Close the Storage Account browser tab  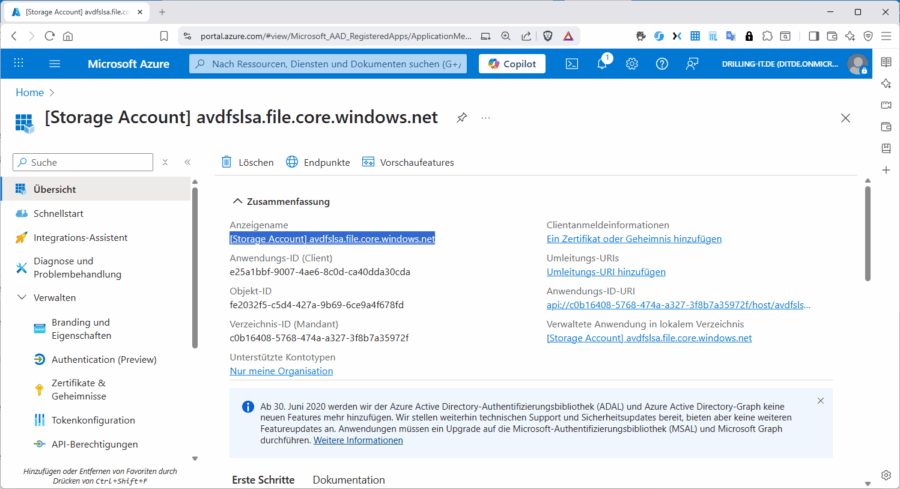pyautogui.click(x=139, y=11)
